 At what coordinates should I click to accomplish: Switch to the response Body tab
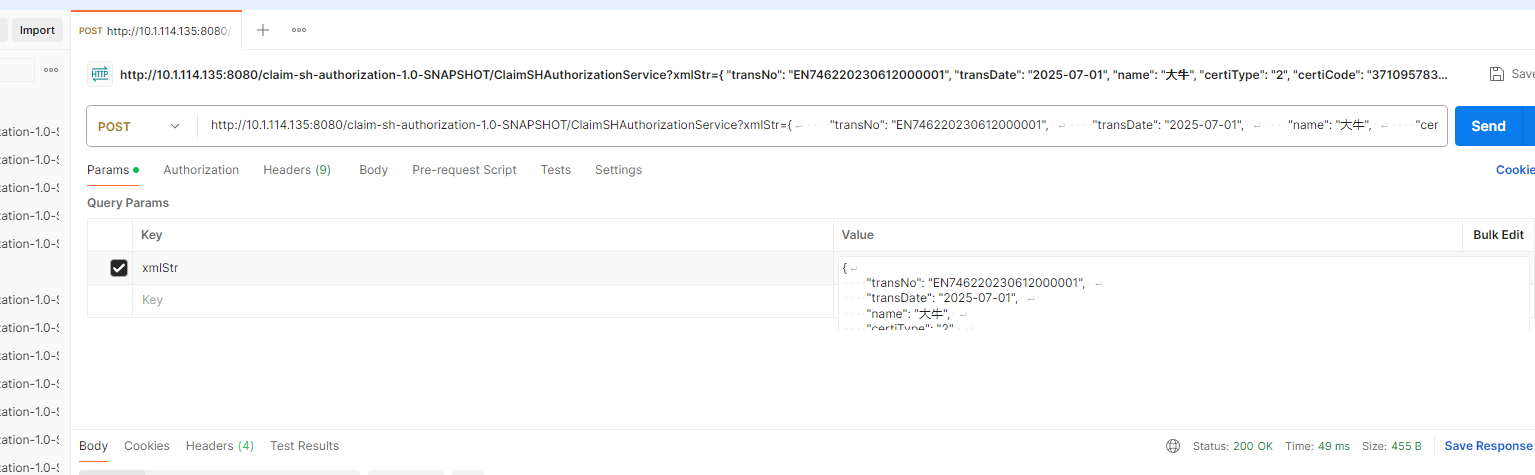[x=93, y=446]
